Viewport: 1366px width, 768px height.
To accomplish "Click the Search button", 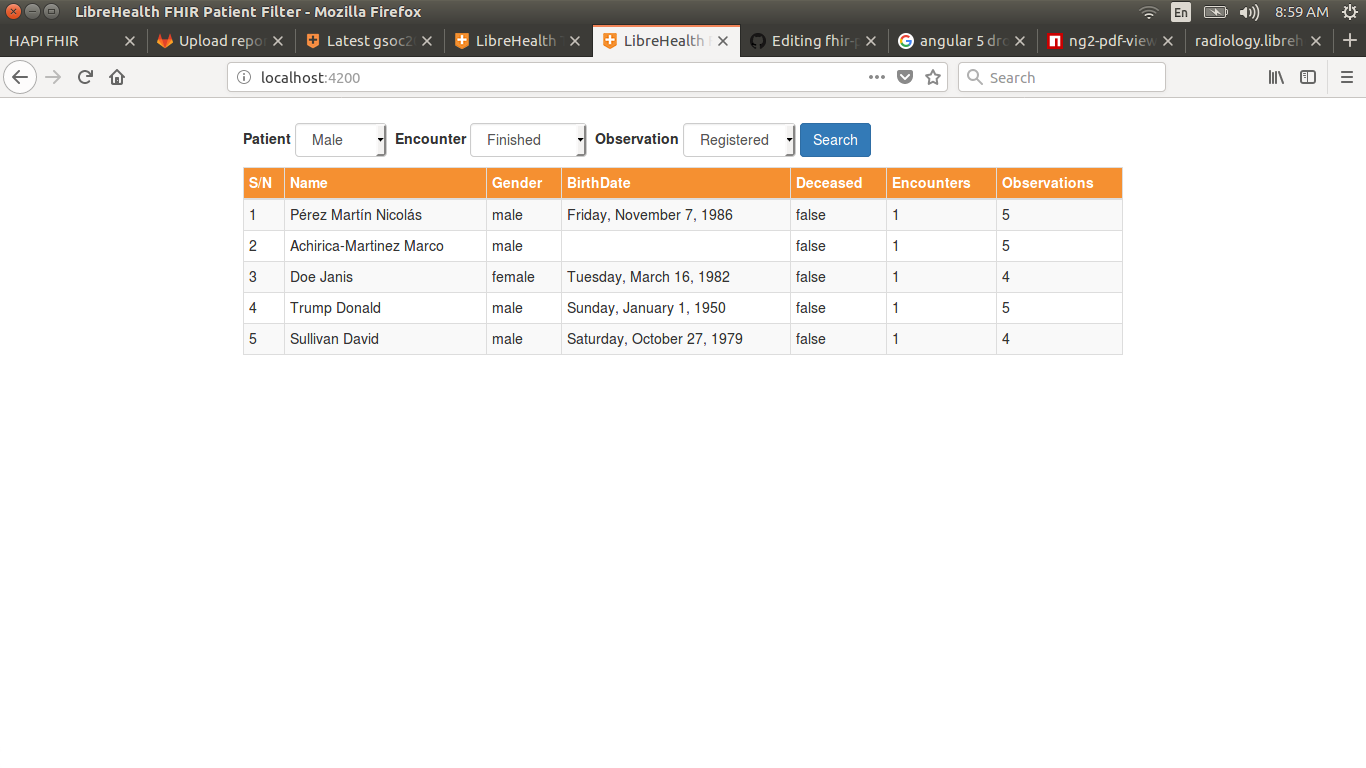I will tap(835, 140).
